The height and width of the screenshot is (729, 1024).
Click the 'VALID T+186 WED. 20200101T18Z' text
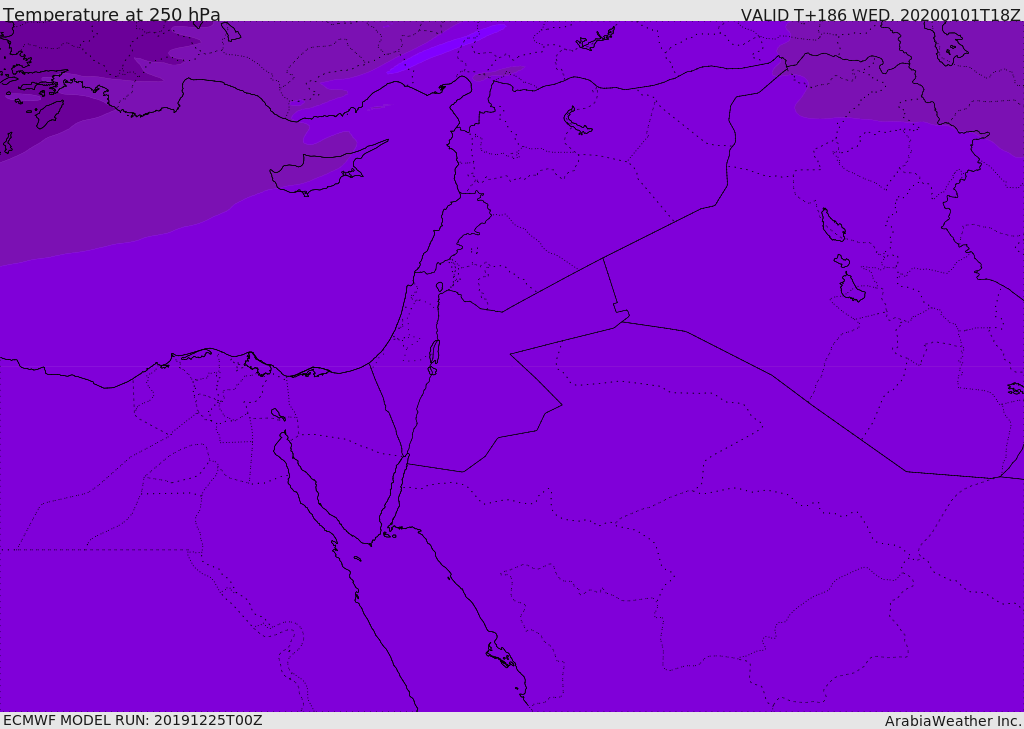pos(880,14)
